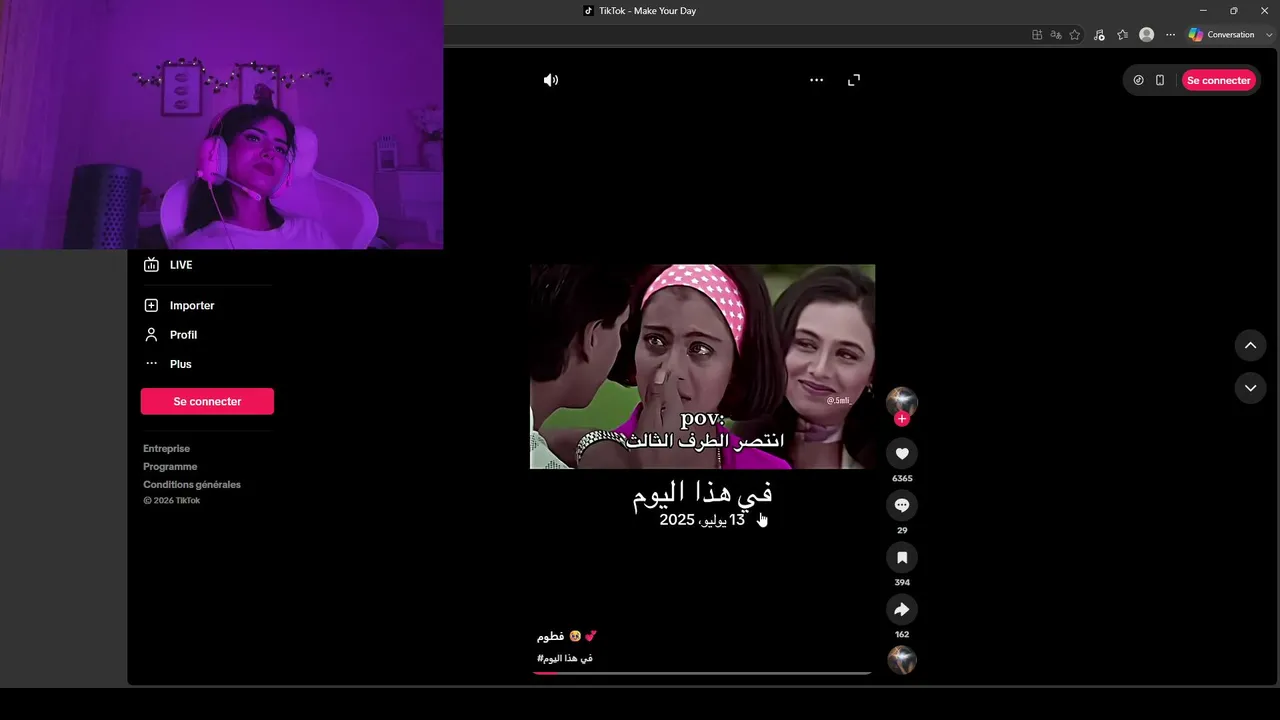Open Copilot Conversation in the browser
Image resolution: width=1280 pixels, height=720 pixels.
[x=1222, y=35]
